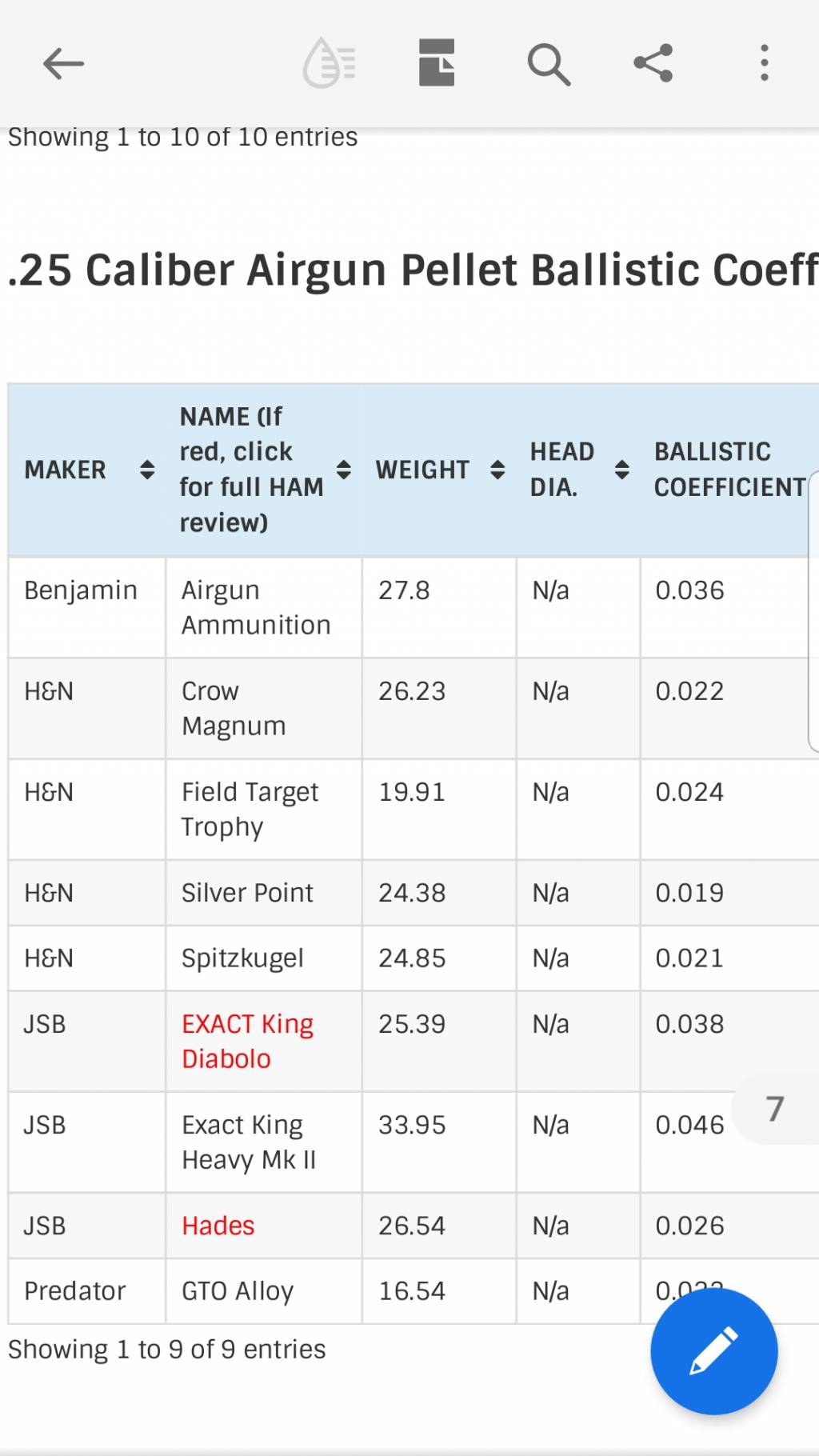The width and height of the screenshot is (819, 1456).
Task: Select the BALLISTIC COEFFICIENT column header
Action: [x=729, y=470]
